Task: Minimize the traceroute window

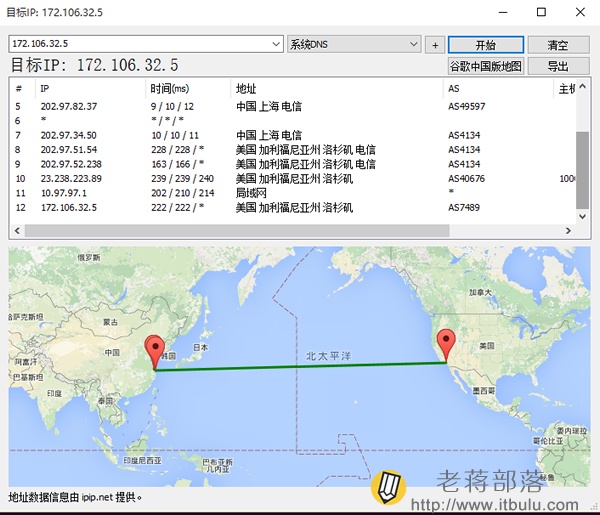Action: [503, 12]
